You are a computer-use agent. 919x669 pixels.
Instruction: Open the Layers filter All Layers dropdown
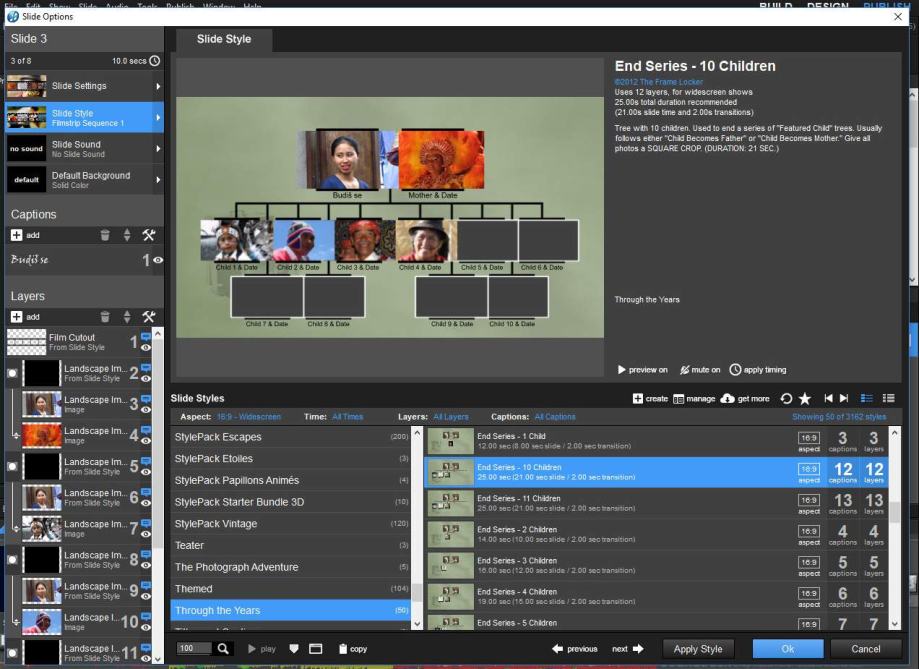click(450, 417)
